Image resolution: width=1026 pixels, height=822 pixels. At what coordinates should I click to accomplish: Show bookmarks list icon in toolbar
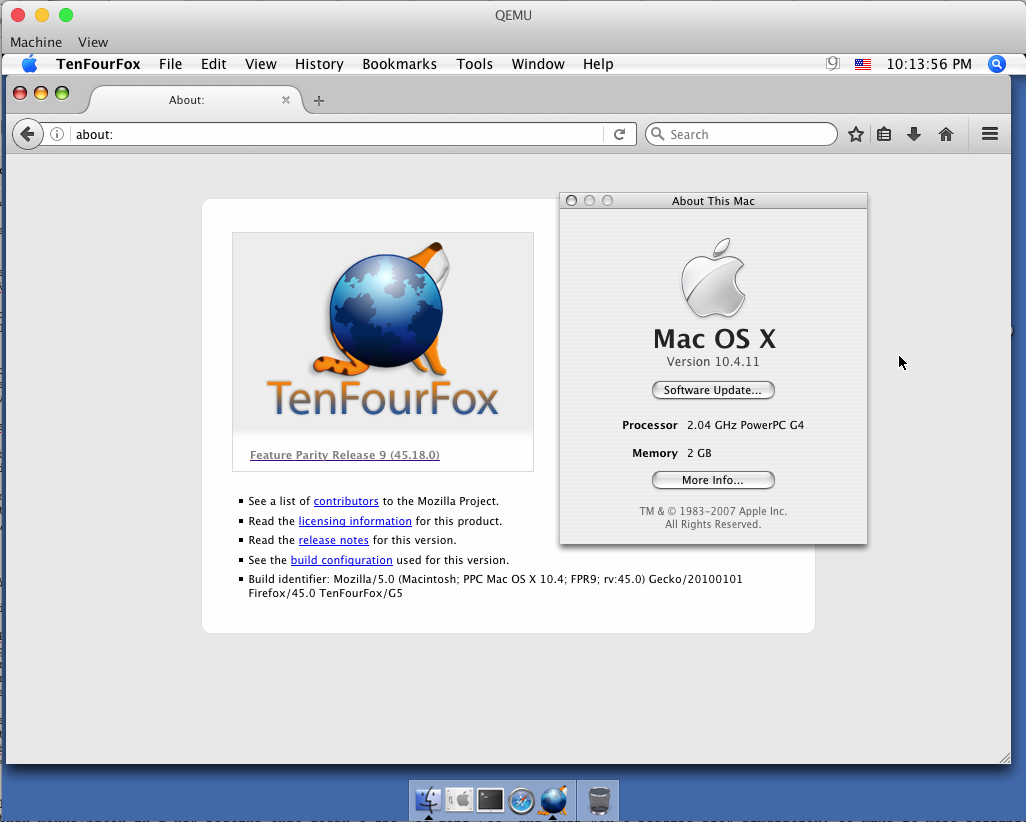pyautogui.click(x=884, y=134)
